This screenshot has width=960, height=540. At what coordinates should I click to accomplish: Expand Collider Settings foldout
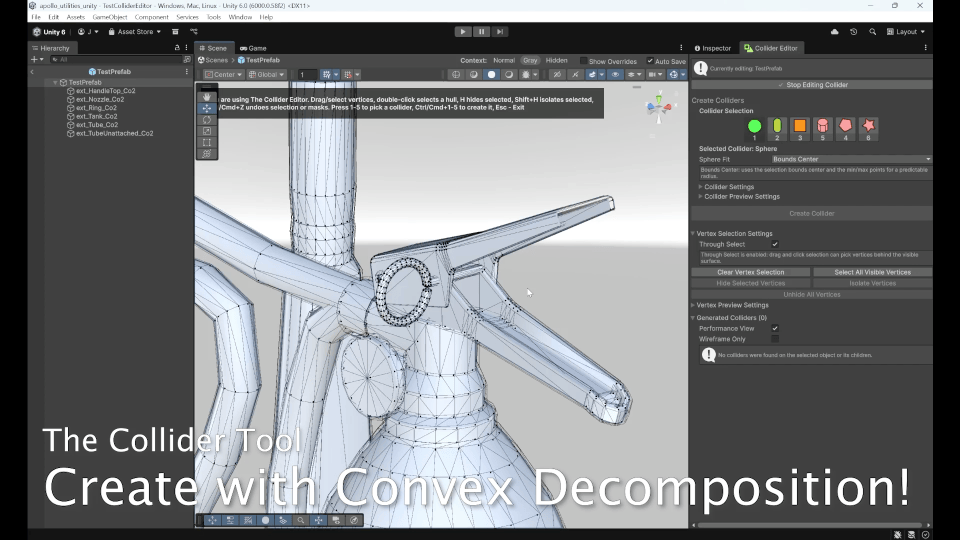[x=700, y=187]
